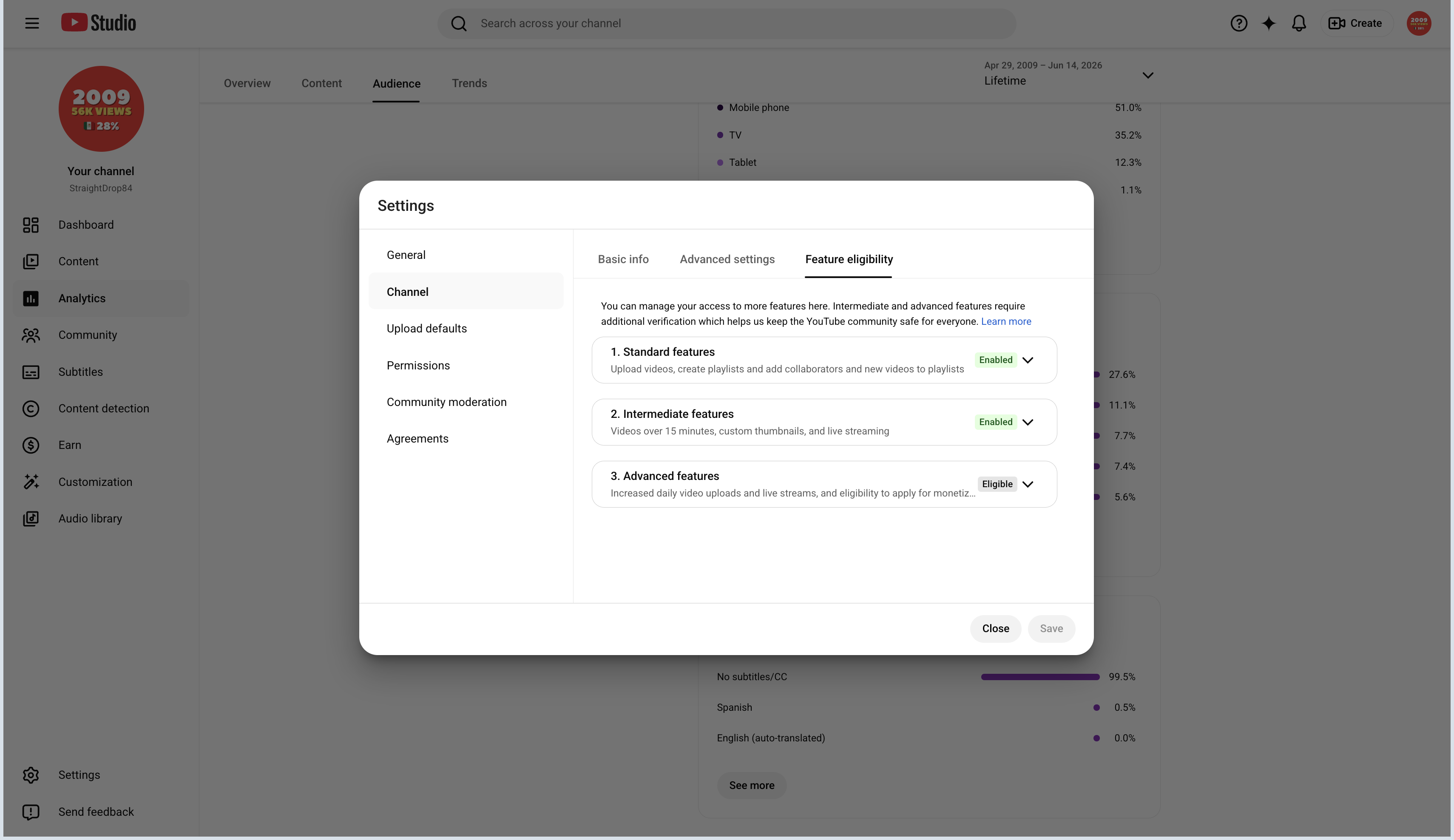The width and height of the screenshot is (1454, 840).
Task: Select the Audience analytics tab
Action: 396,84
